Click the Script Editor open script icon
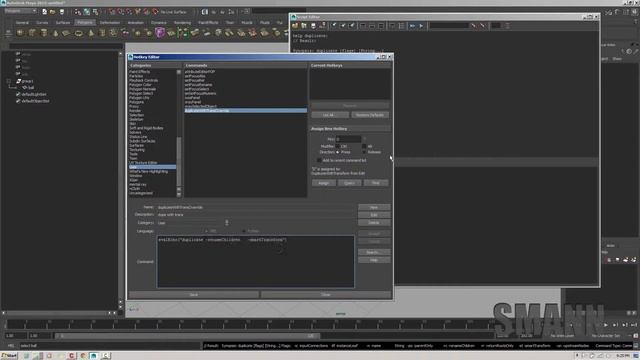Image resolution: width=640 pixels, height=360 pixels. pos(295,26)
